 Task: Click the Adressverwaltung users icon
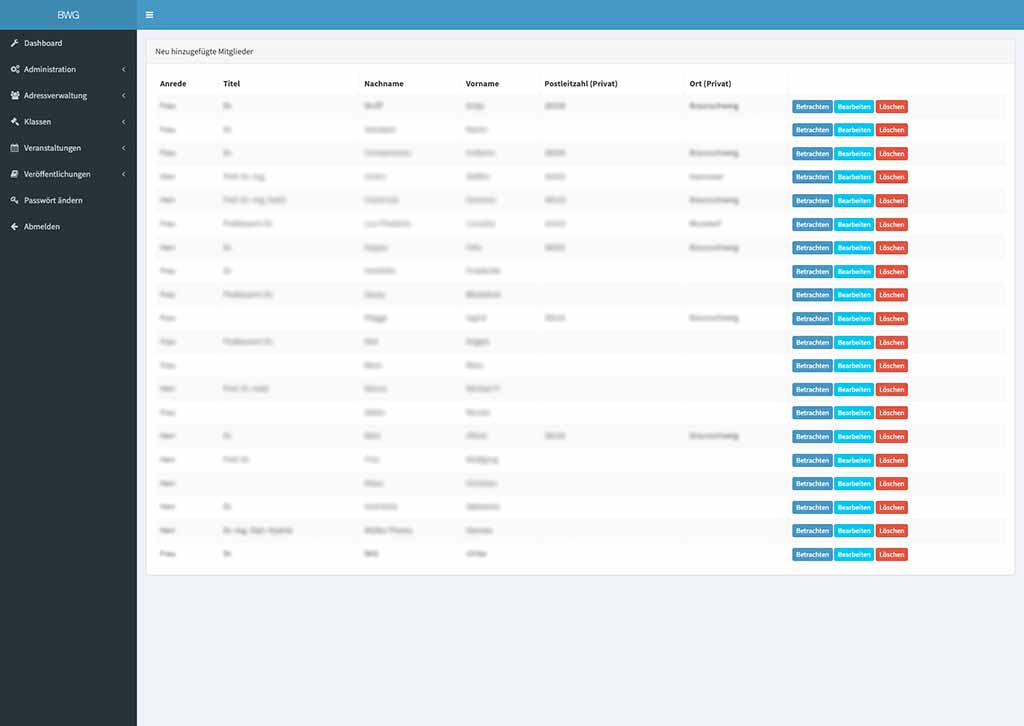pos(14,96)
